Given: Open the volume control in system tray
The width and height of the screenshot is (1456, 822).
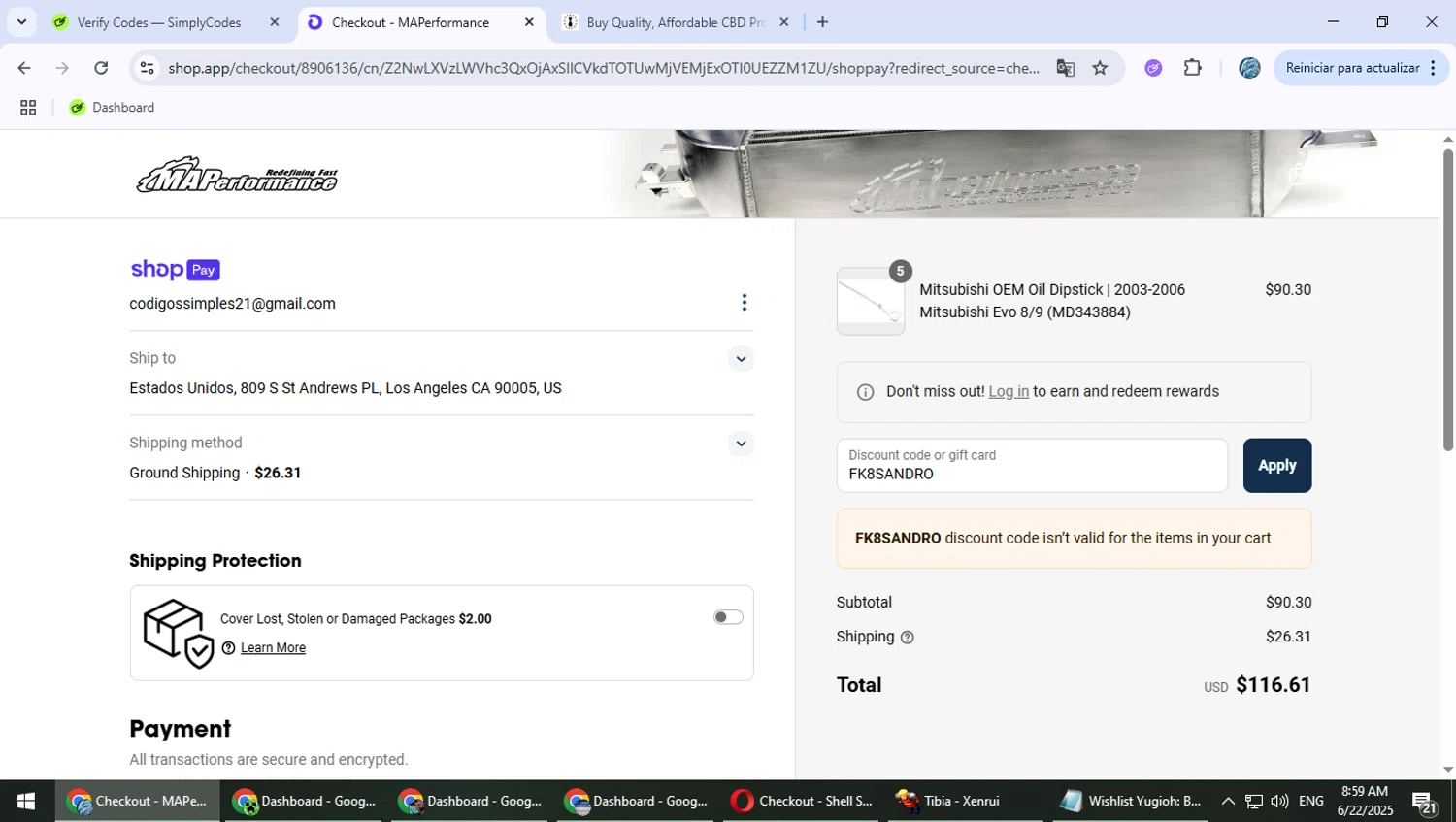Looking at the screenshot, I should (1279, 802).
